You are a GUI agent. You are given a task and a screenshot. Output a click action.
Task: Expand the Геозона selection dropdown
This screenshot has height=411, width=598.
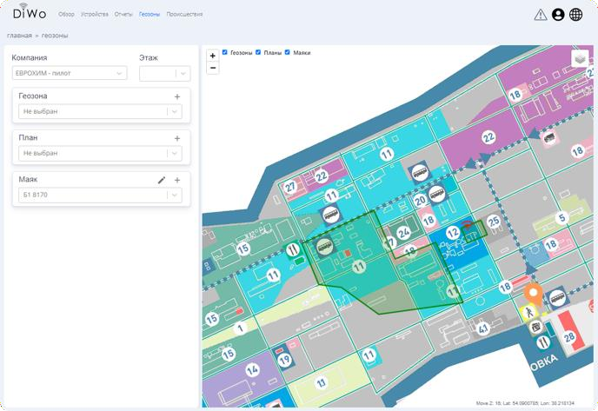tap(100, 112)
